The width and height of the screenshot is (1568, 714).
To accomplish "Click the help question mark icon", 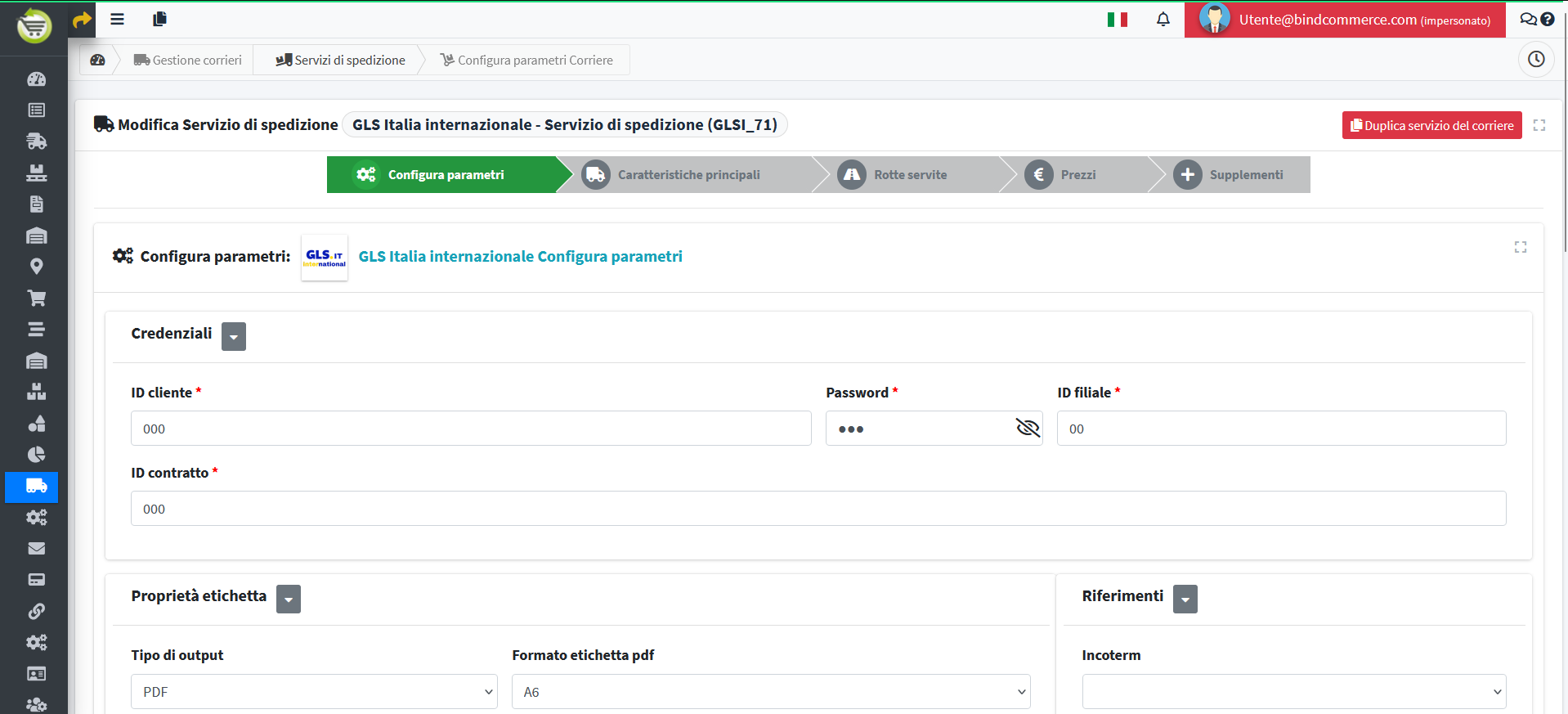I will pyautogui.click(x=1548, y=19).
